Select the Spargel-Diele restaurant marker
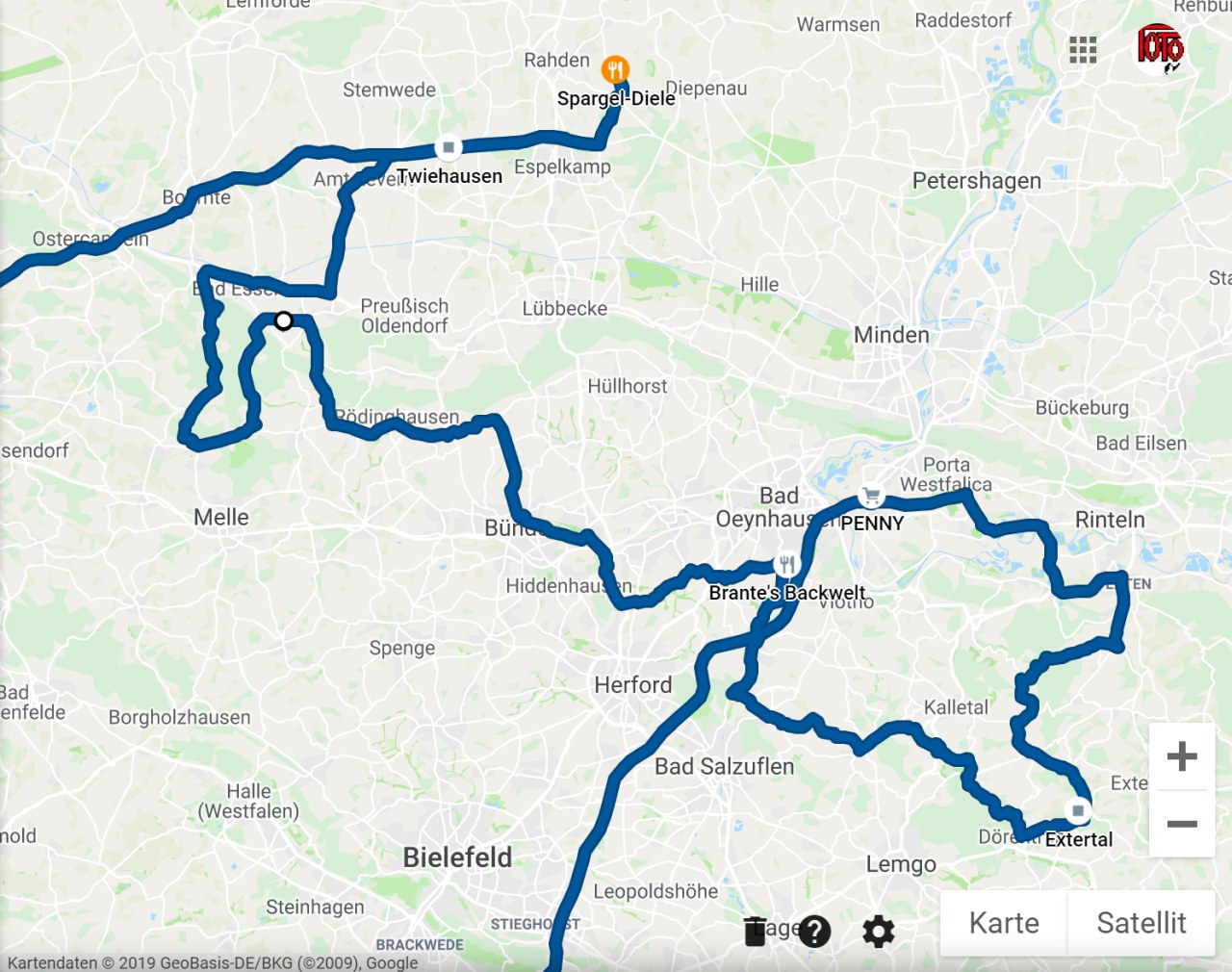Screen dimensions: 1232x972 coord(615,70)
